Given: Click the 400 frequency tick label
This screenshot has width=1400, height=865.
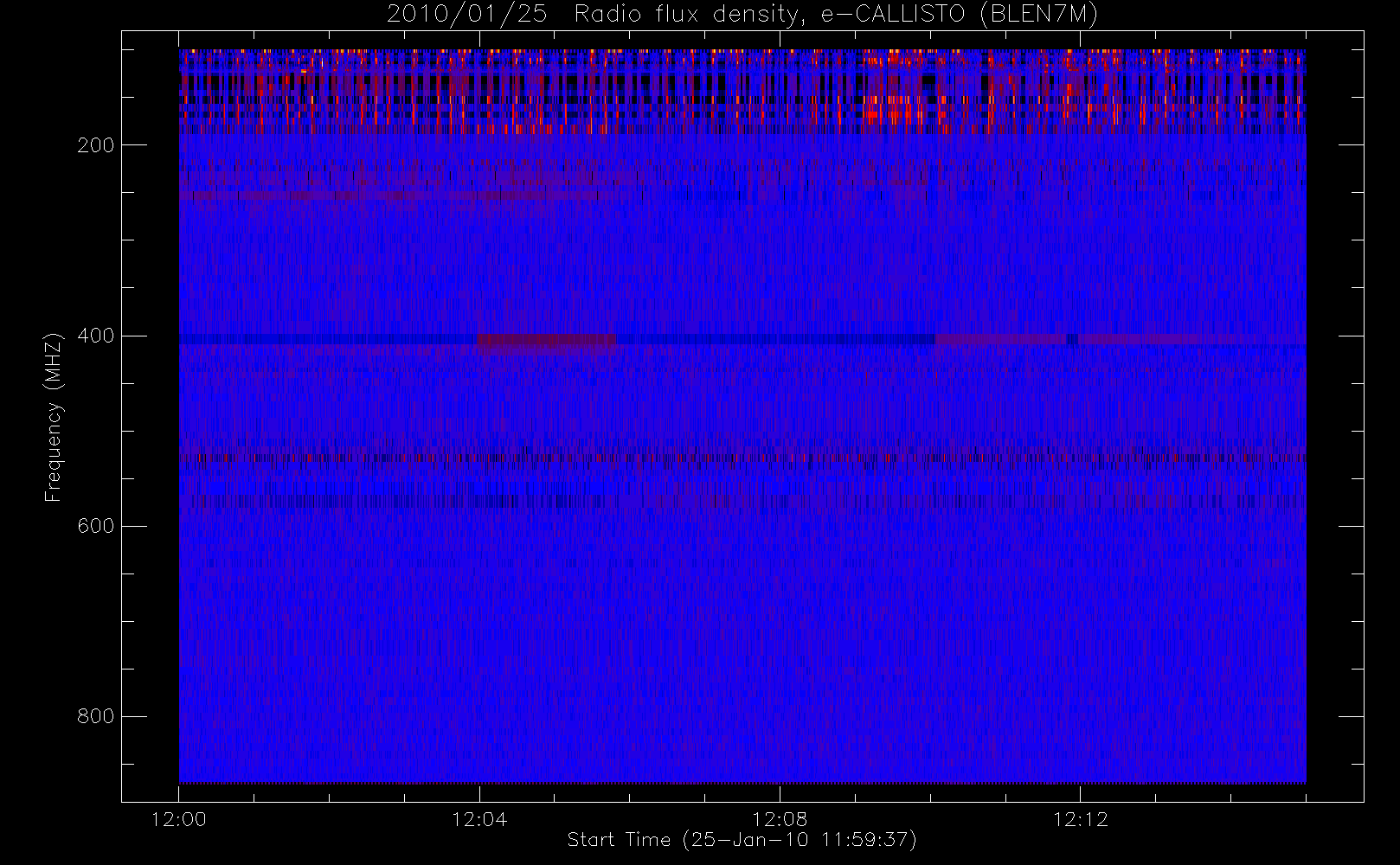Looking at the screenshot, I should [x=96, y=336].
